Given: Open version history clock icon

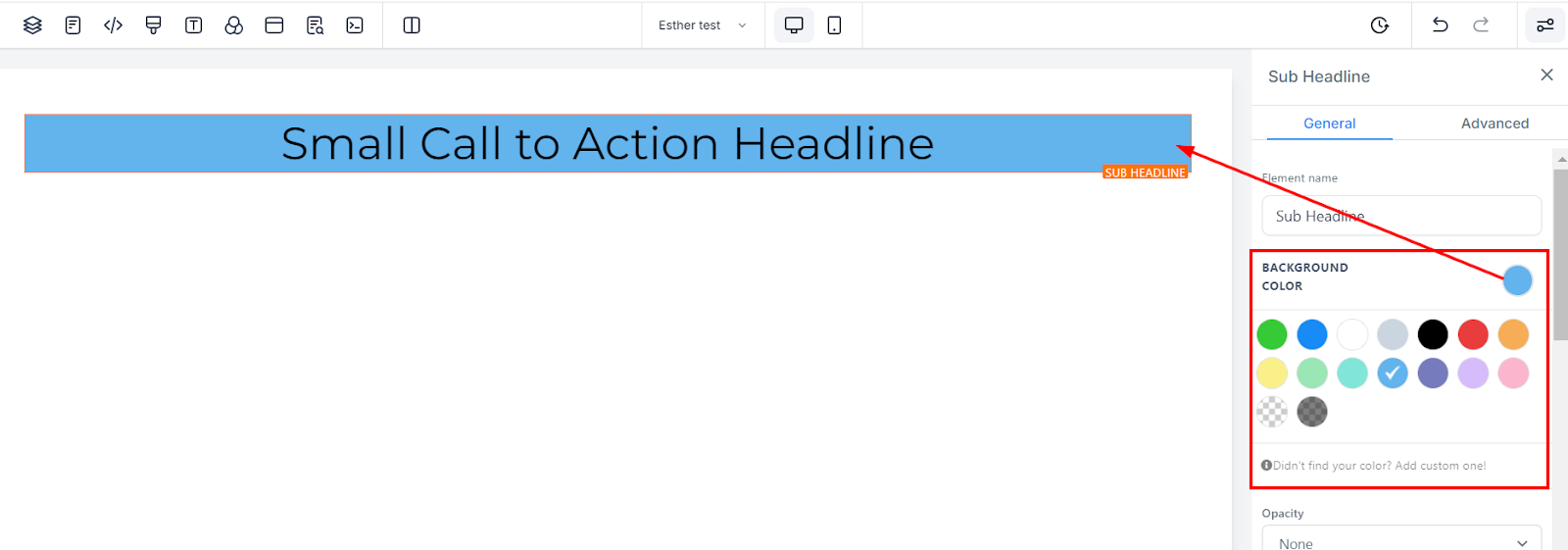Looking at the screenshot, I should [1380, 25].
